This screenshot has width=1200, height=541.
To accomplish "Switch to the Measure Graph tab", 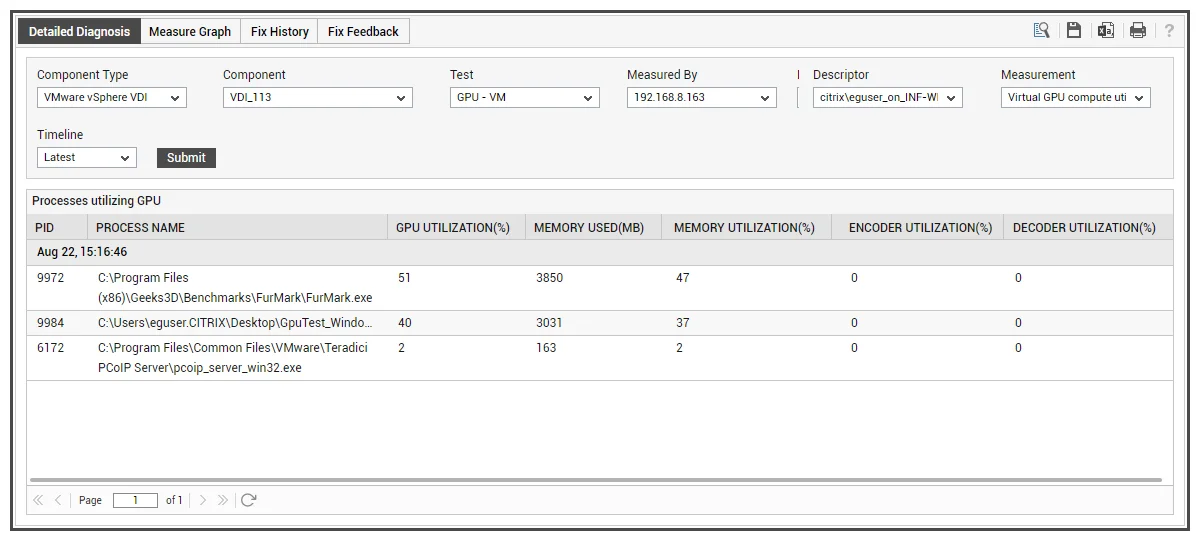I will 190,31.
